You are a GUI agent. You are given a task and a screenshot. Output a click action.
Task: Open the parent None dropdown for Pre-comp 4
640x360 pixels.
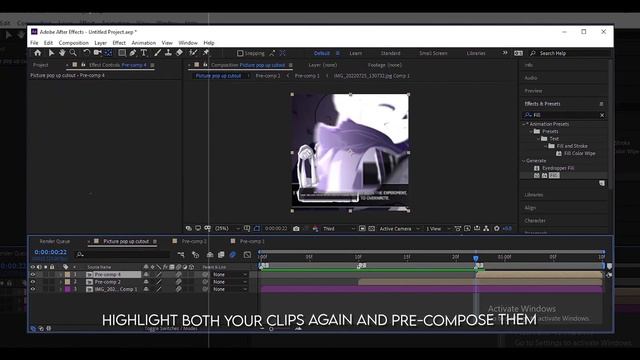click(x=230, y=275)
